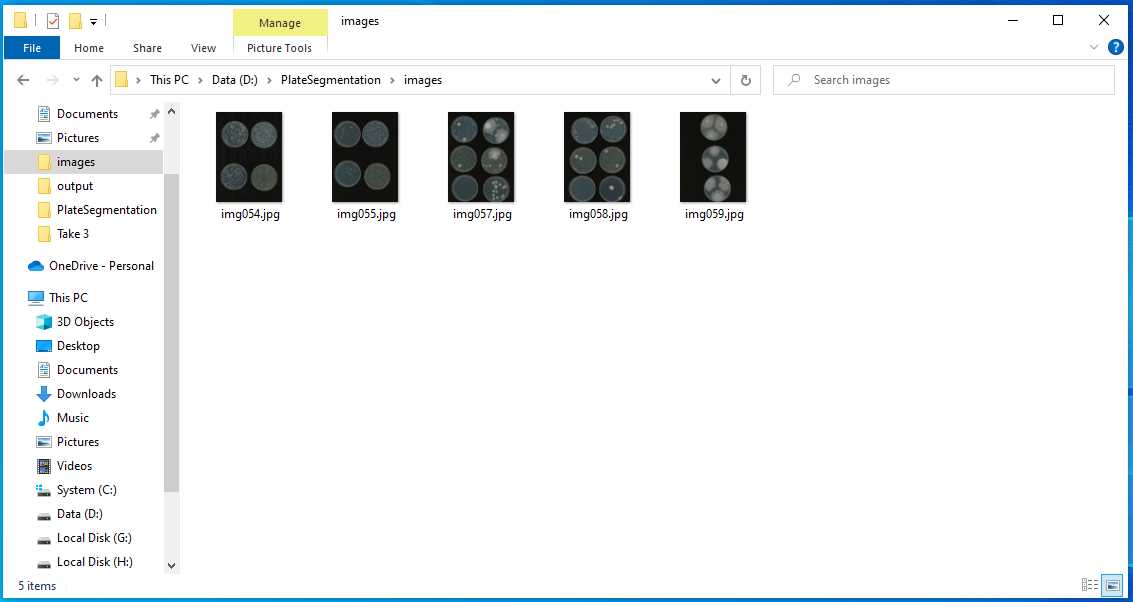Click the search magnifier icon

click(794, 79)
